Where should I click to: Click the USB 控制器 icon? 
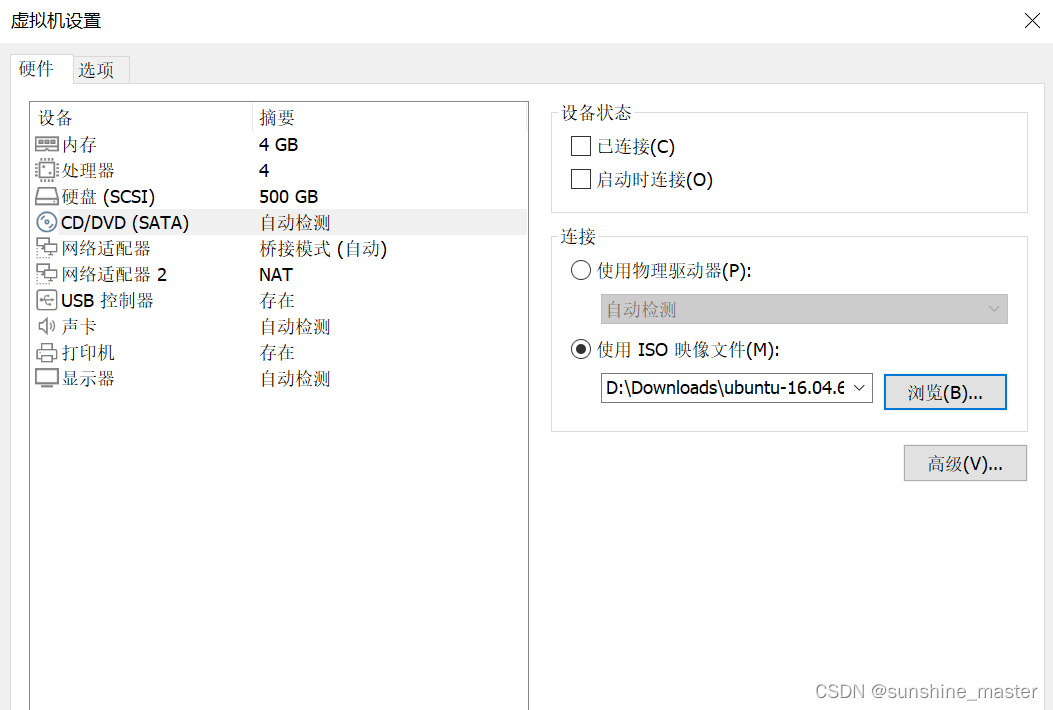point(46,300)
